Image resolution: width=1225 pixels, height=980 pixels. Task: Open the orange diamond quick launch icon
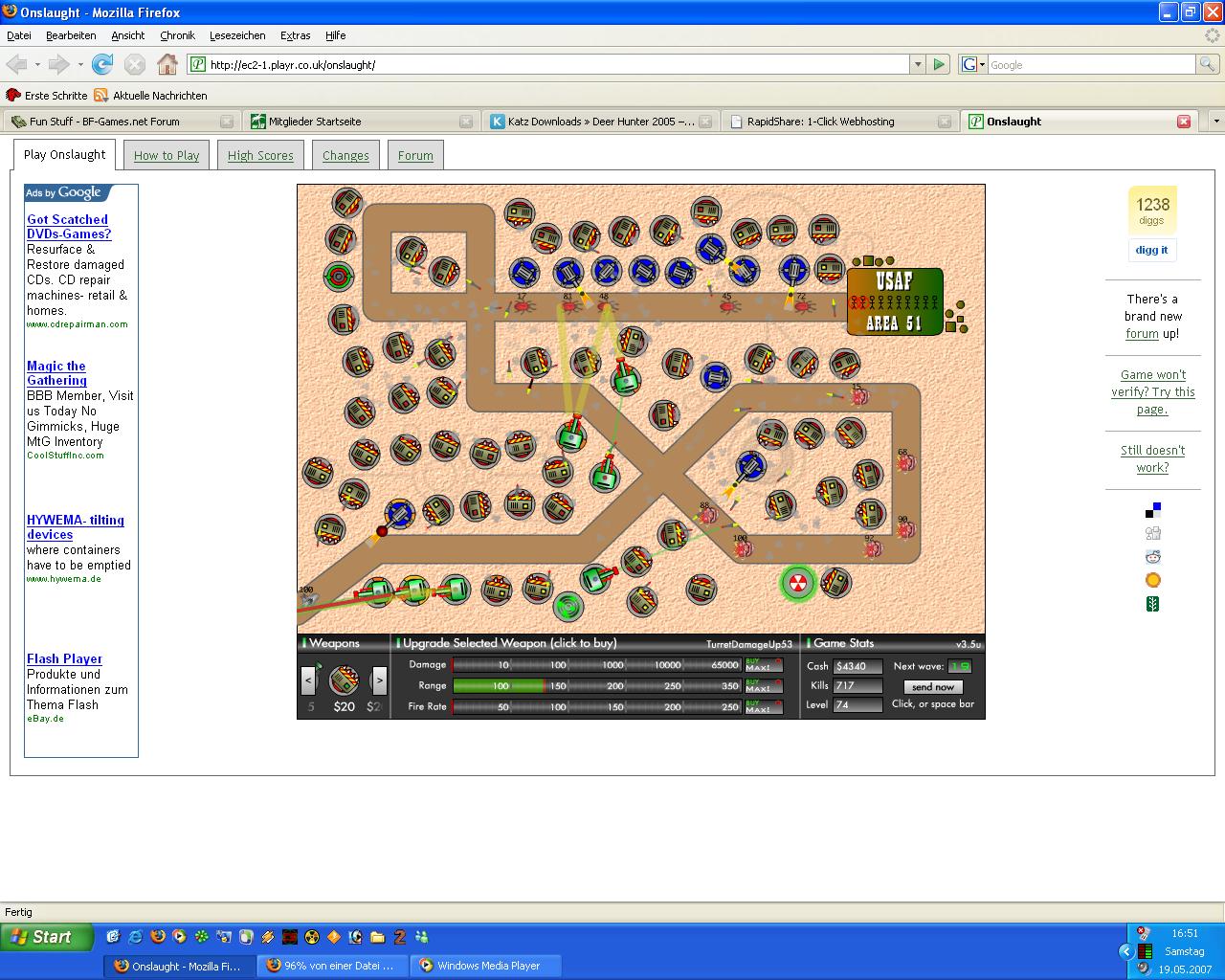(334, 937)
